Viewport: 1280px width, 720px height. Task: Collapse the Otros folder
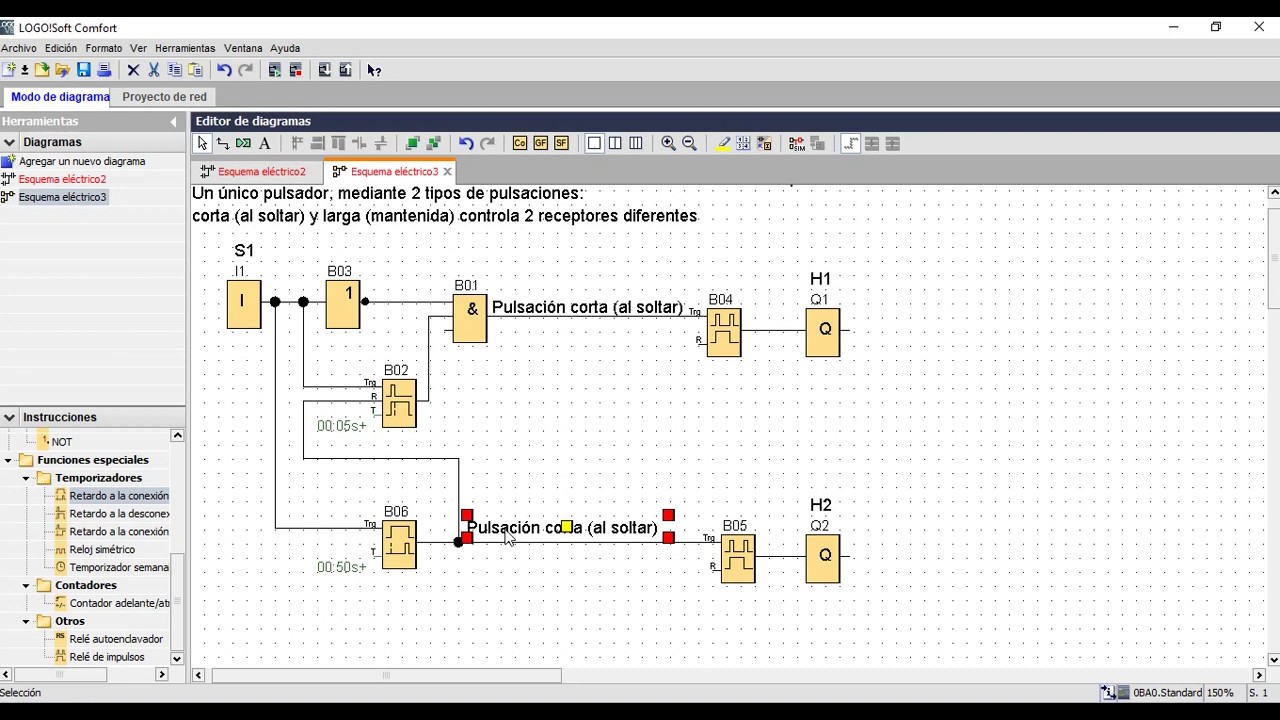pyautogui.click(x=27, y=621)
